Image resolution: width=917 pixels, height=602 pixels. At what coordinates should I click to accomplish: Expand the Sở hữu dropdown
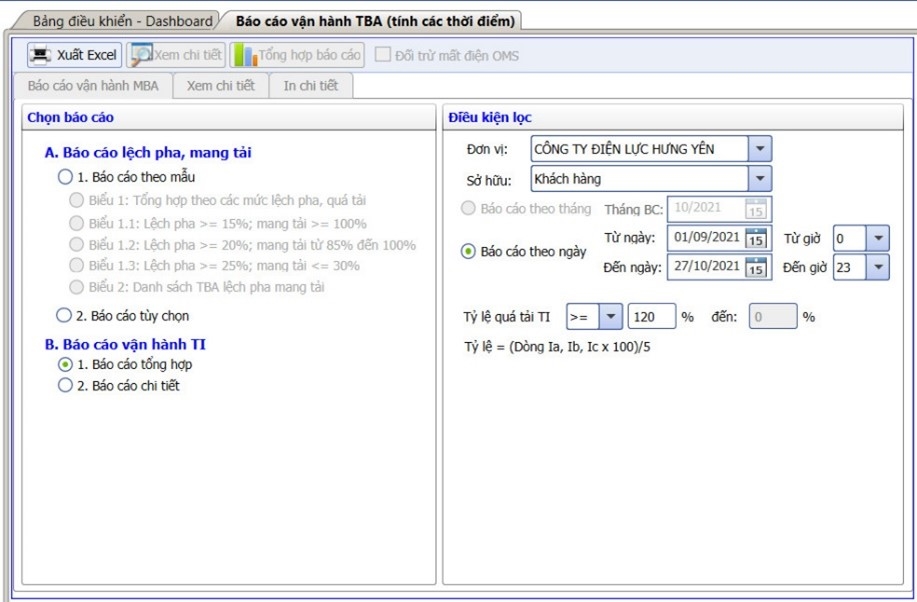click(x=760, y=179)
